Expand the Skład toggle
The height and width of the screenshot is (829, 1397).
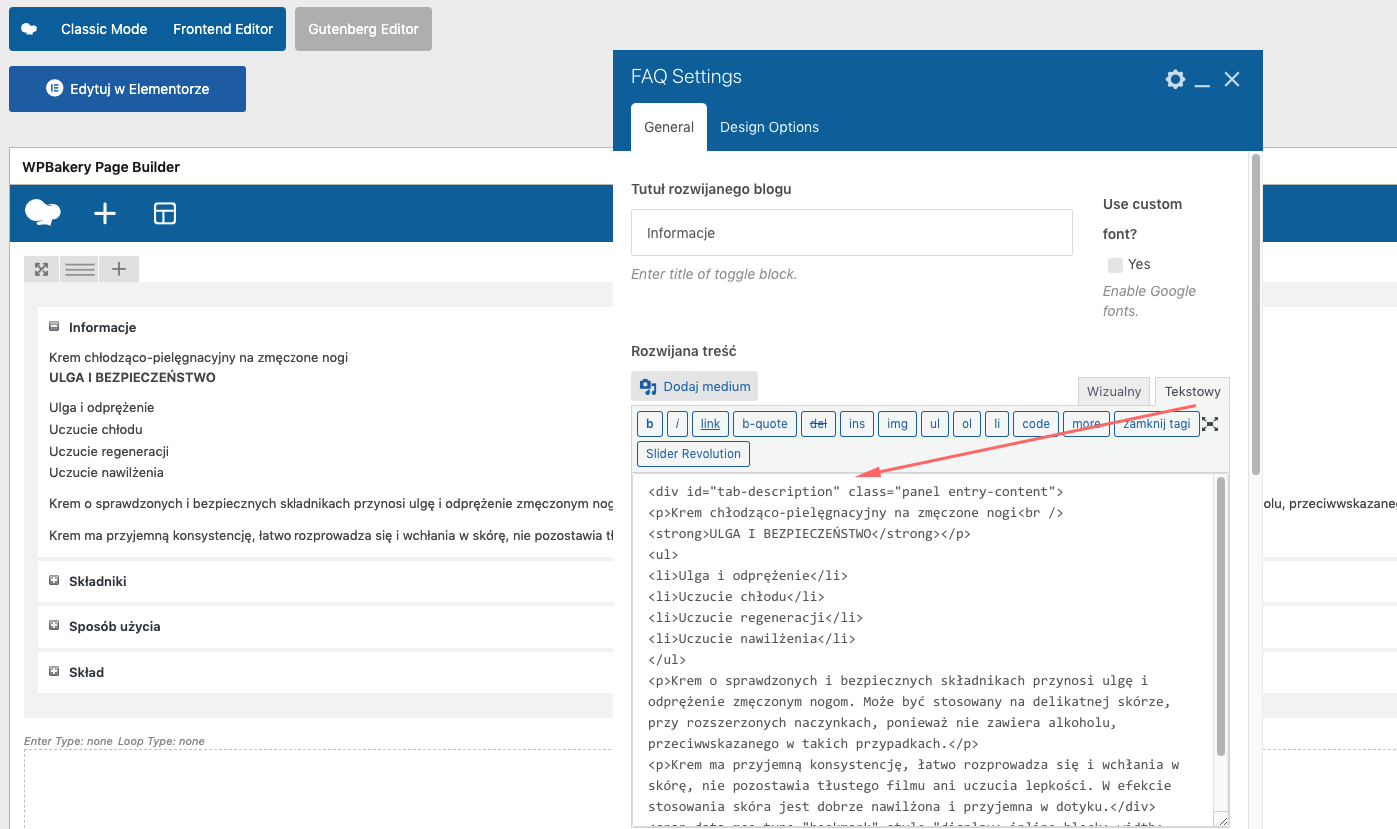coord(54,671)
